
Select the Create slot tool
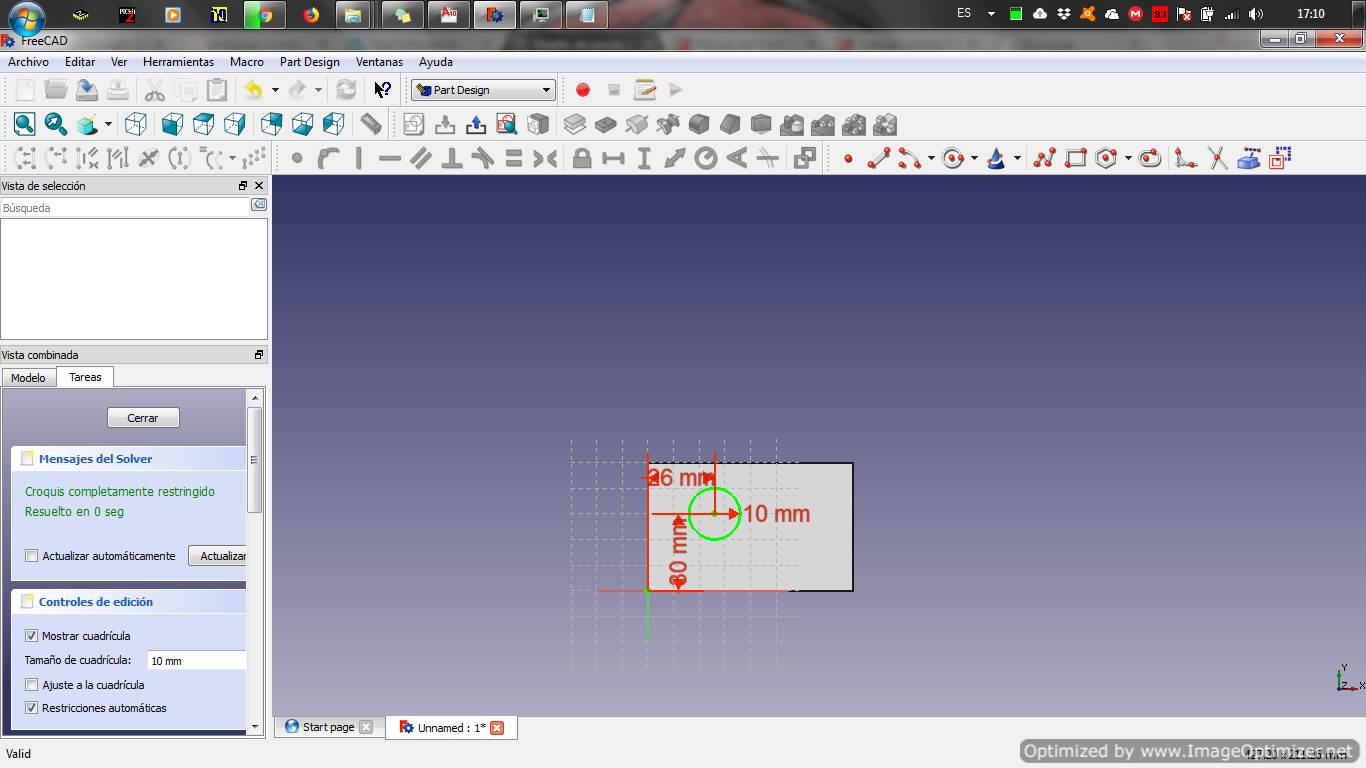click(x=1150, y=158)
